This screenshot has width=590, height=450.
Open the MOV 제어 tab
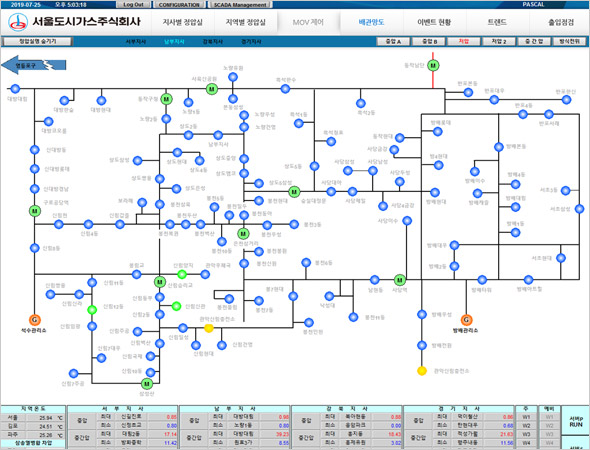(308, 22)
